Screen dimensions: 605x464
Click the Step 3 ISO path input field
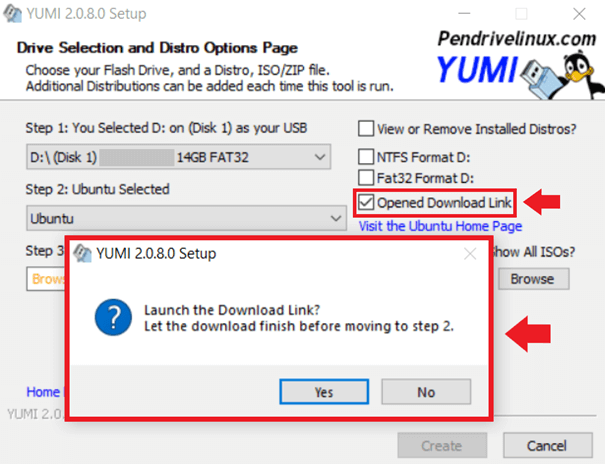(46, 279)
